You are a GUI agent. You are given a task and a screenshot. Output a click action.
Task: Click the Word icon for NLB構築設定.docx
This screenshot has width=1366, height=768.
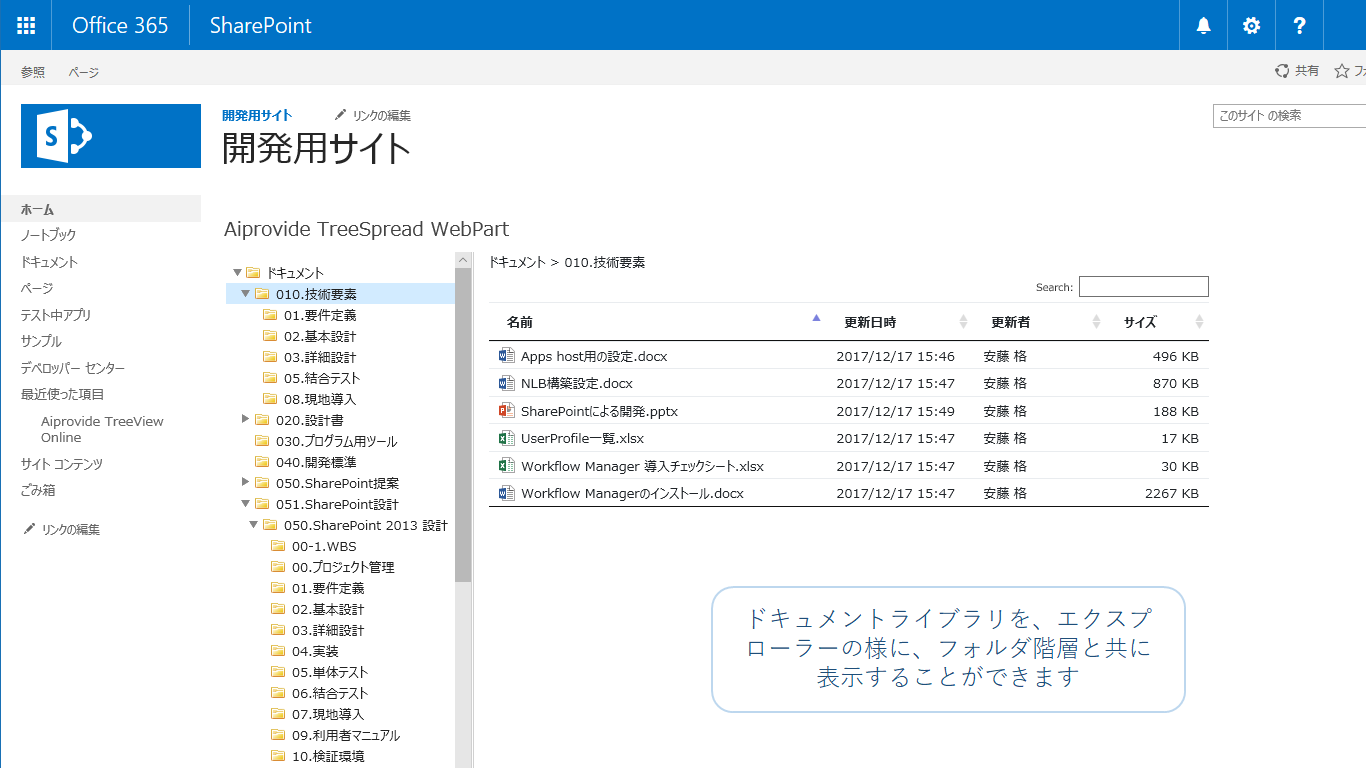[x=506, y=383]
